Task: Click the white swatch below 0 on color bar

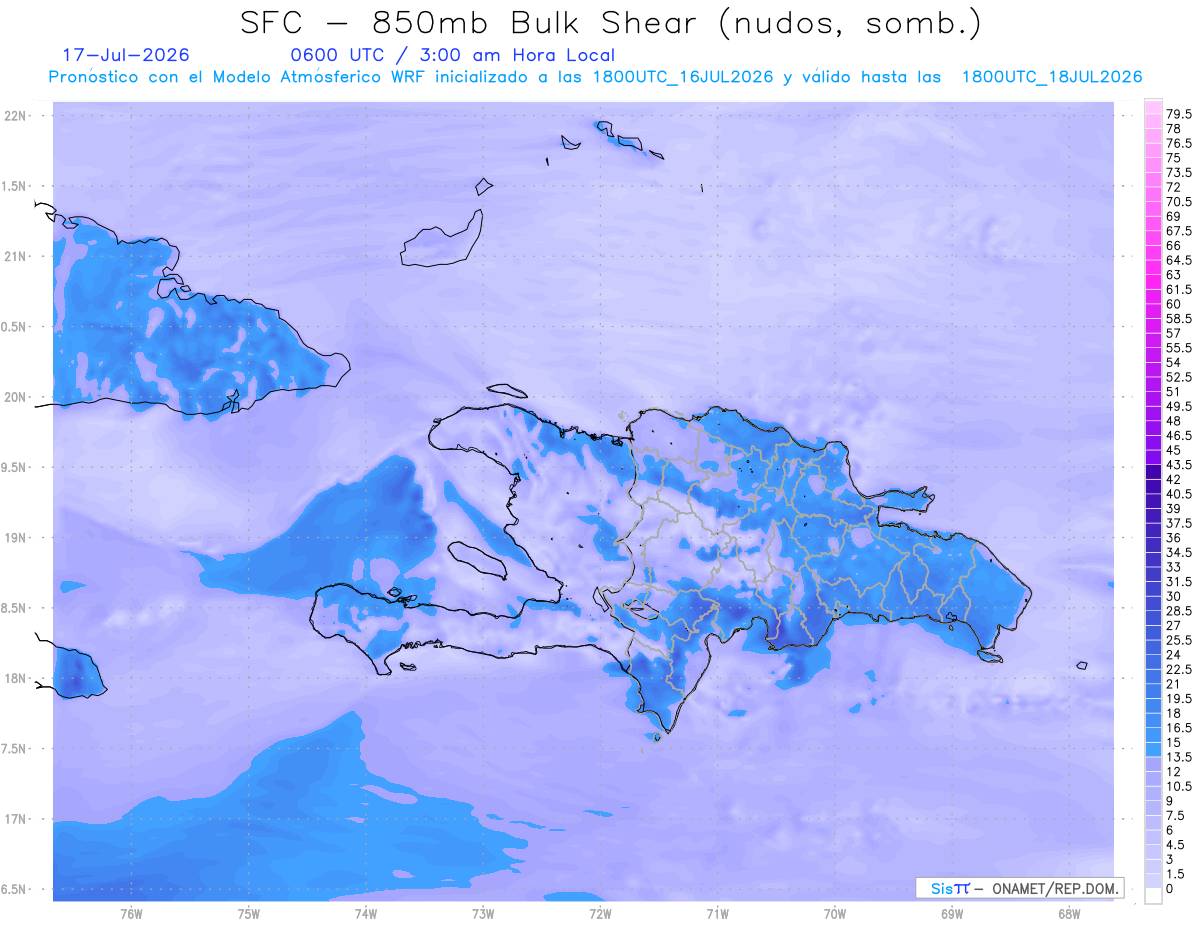Action: (1153, 896)
